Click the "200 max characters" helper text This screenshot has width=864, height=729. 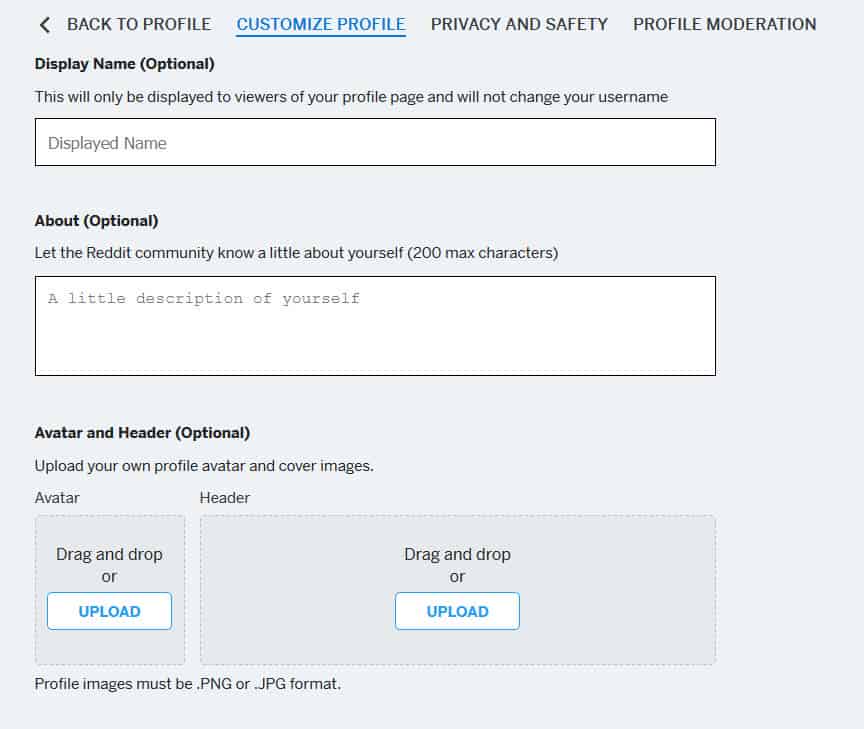(482, 253)
